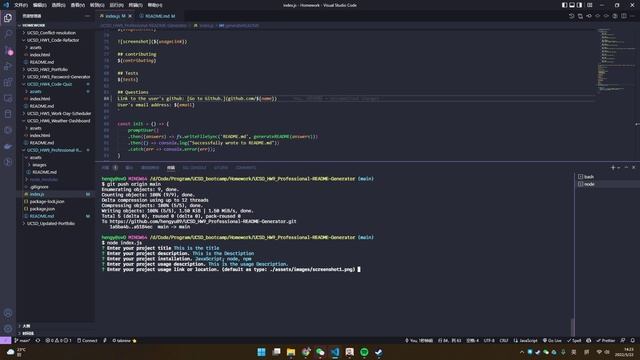
Task: Open terminal profile dropdown beside plus
Action: click(619, 167)
